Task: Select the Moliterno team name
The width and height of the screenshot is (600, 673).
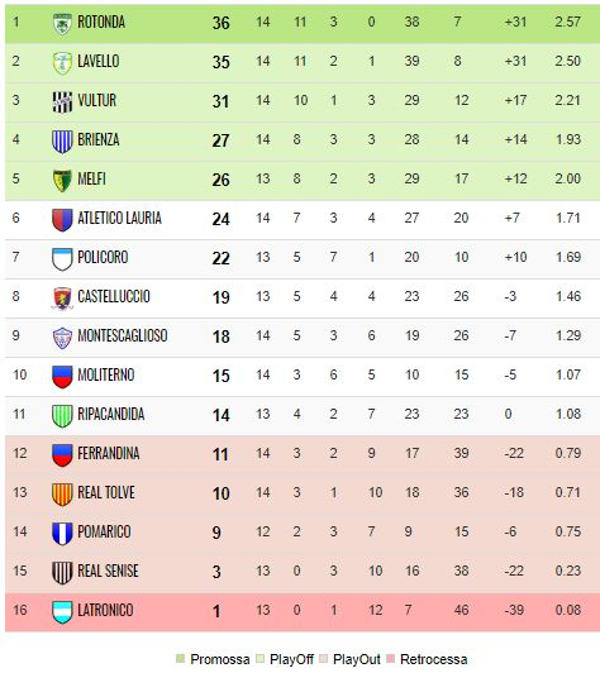Action: pos(106,375)
